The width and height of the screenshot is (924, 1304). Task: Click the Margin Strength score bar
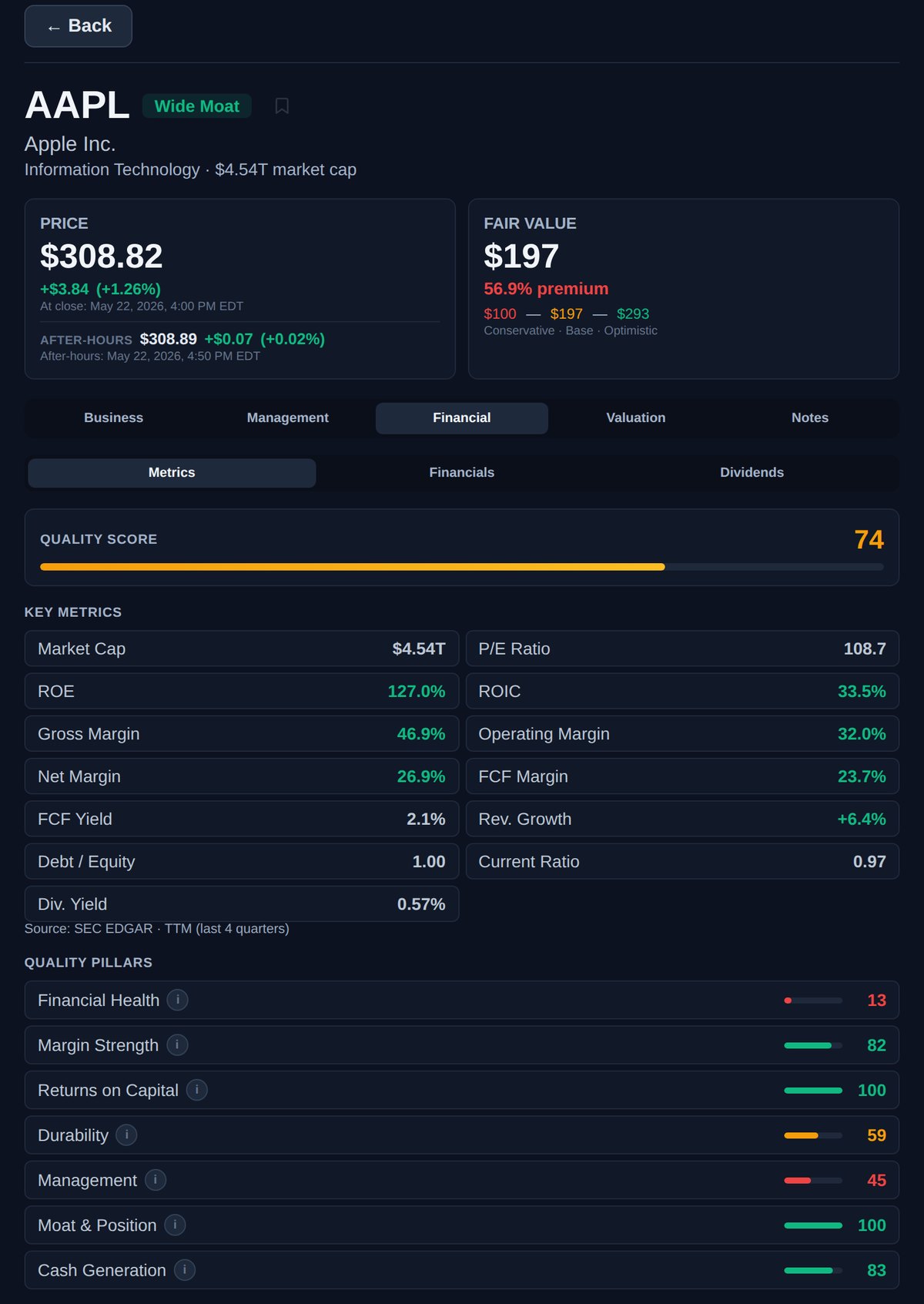[x=813, y=1045]
